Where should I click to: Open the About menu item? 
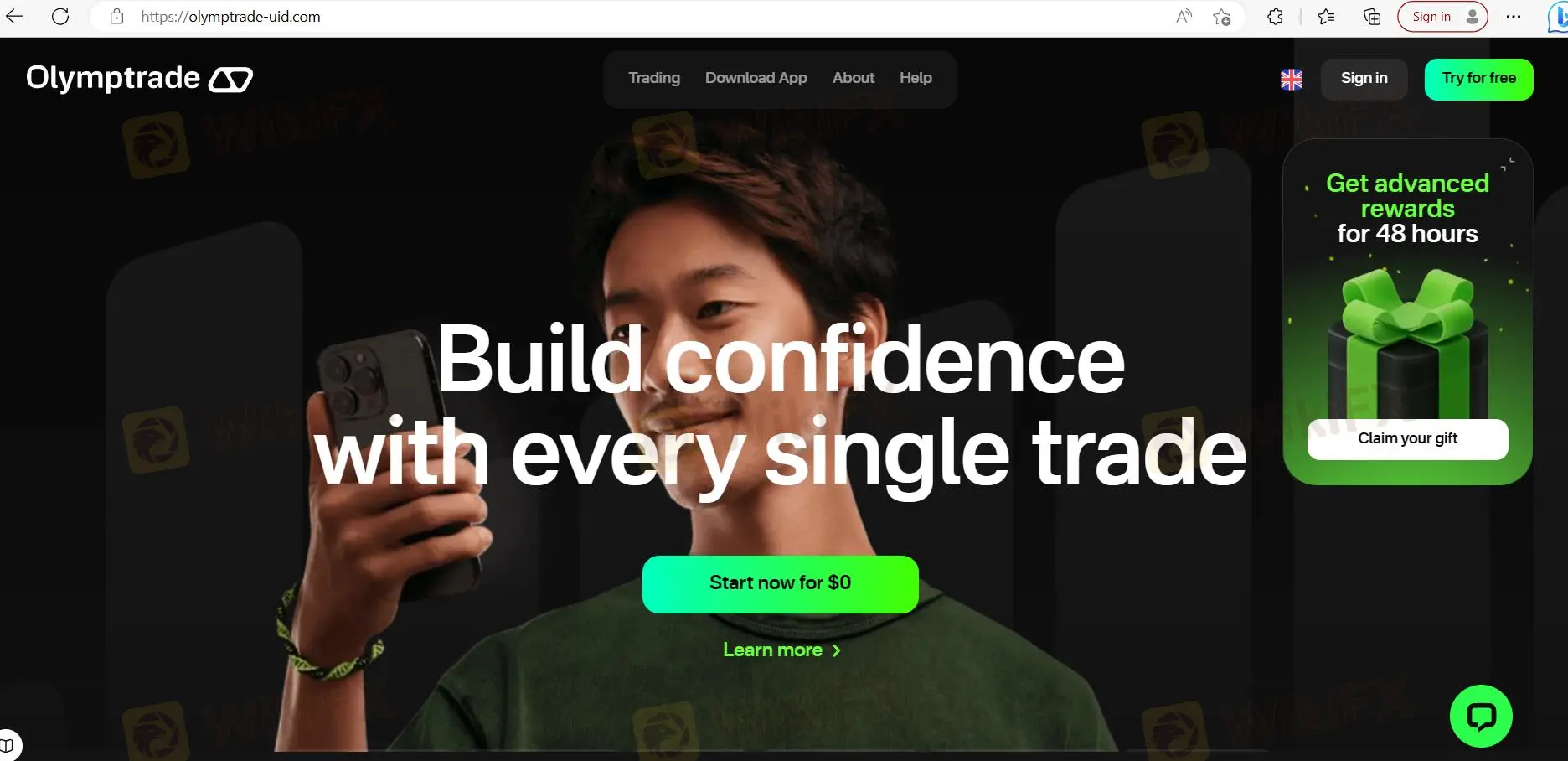854,78
